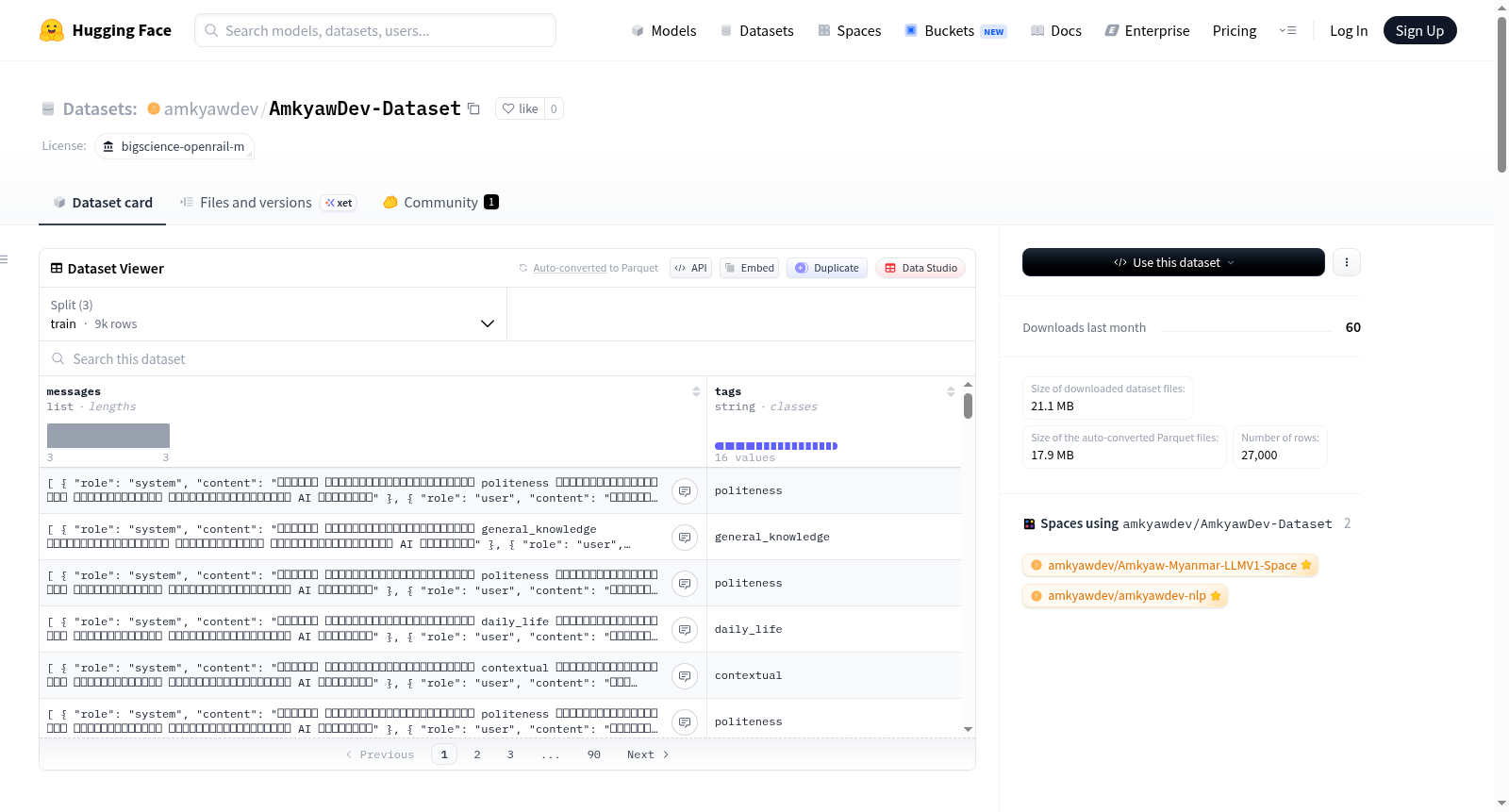The image size is (1509, 812).
Task: Switch to the Community tab
Action: [440, 202]
